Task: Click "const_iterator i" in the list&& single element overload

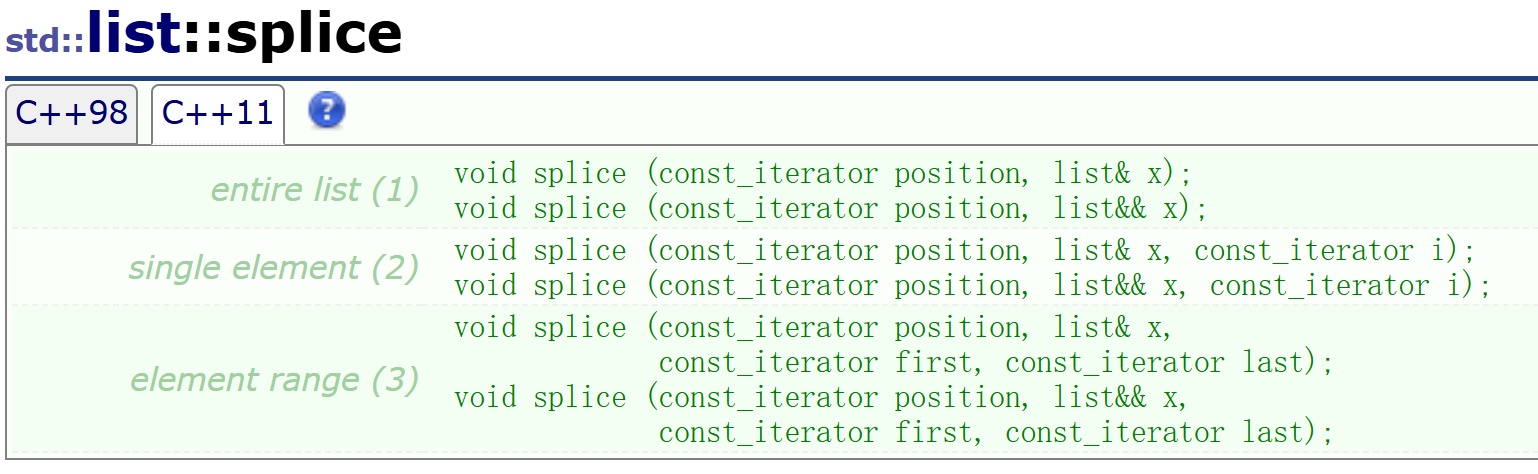Action: pos(1340,286)
